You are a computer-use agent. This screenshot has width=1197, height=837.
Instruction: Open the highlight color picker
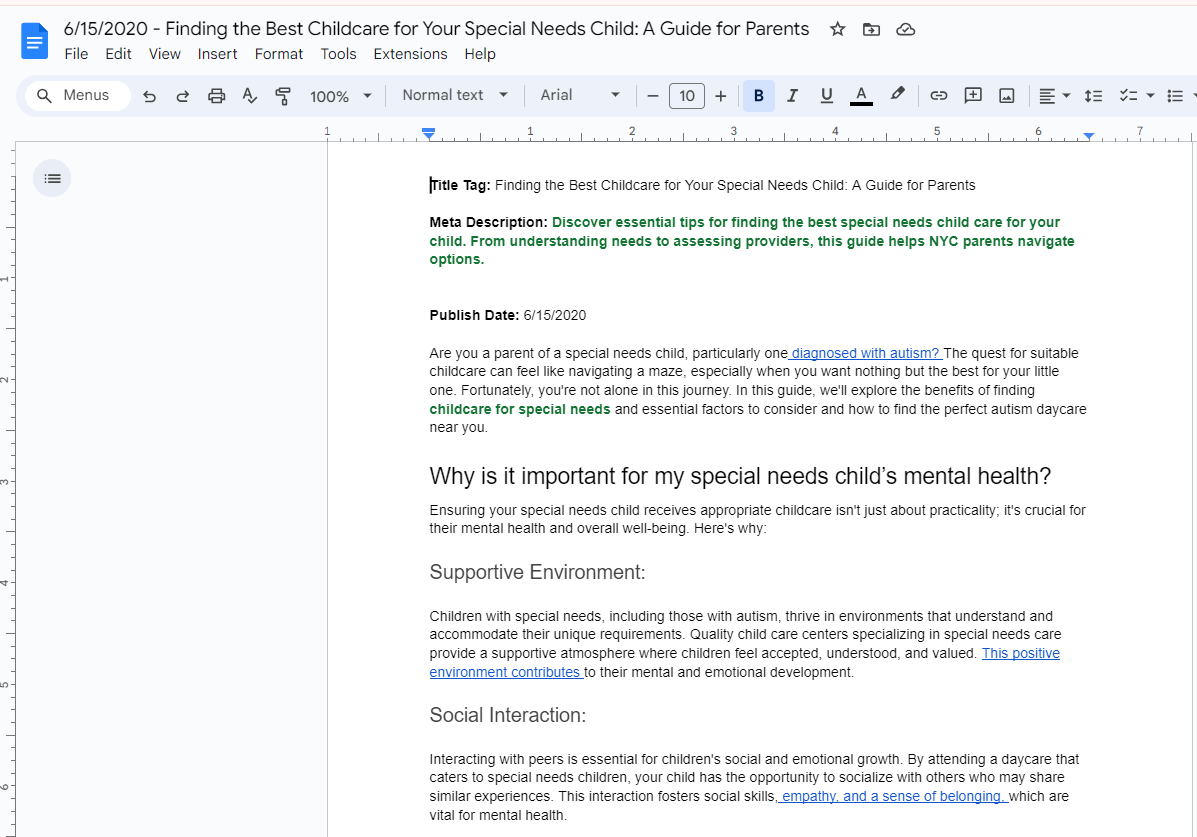coord(897,95)
